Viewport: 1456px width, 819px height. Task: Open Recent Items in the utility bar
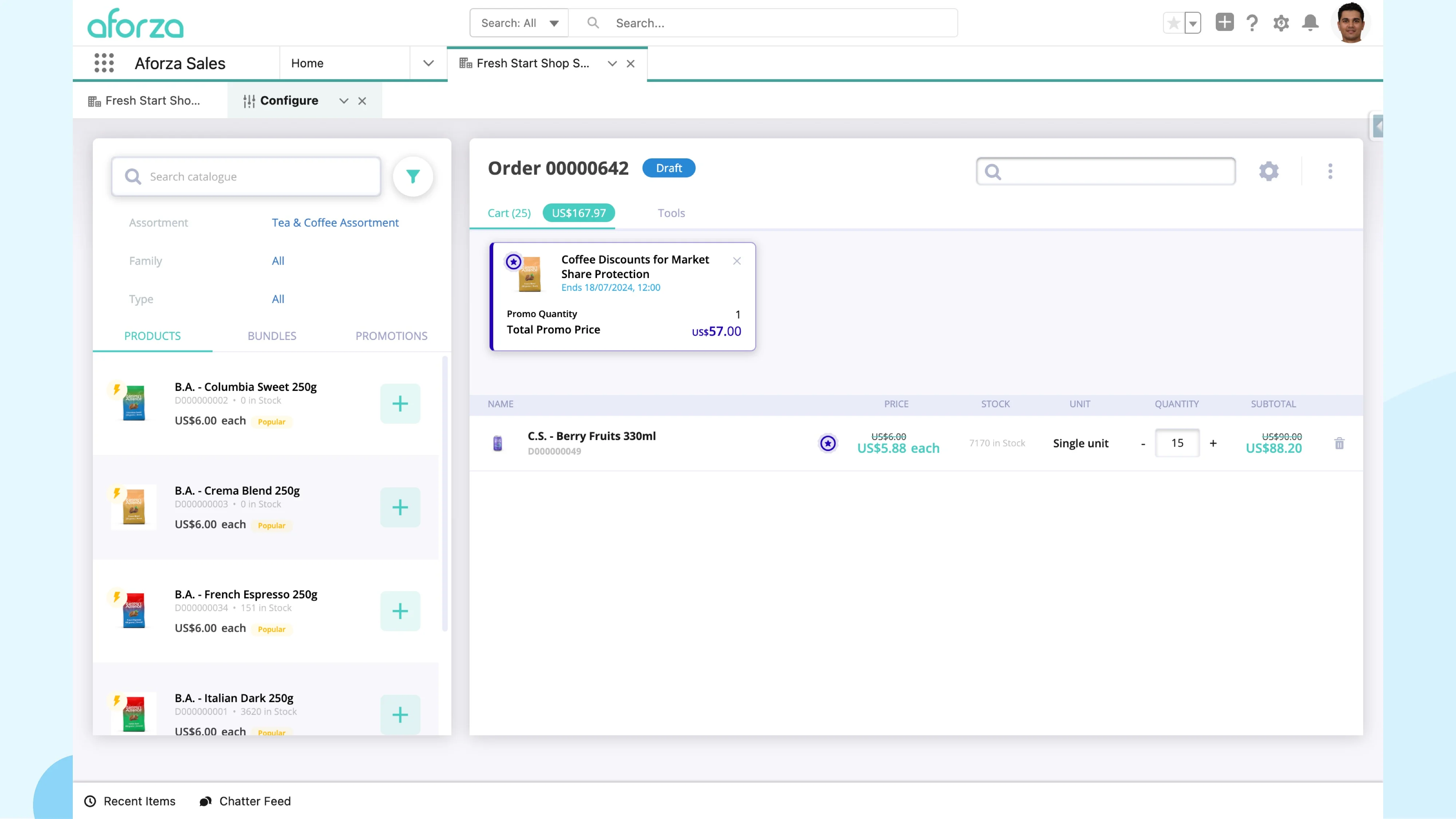(130, 801)
